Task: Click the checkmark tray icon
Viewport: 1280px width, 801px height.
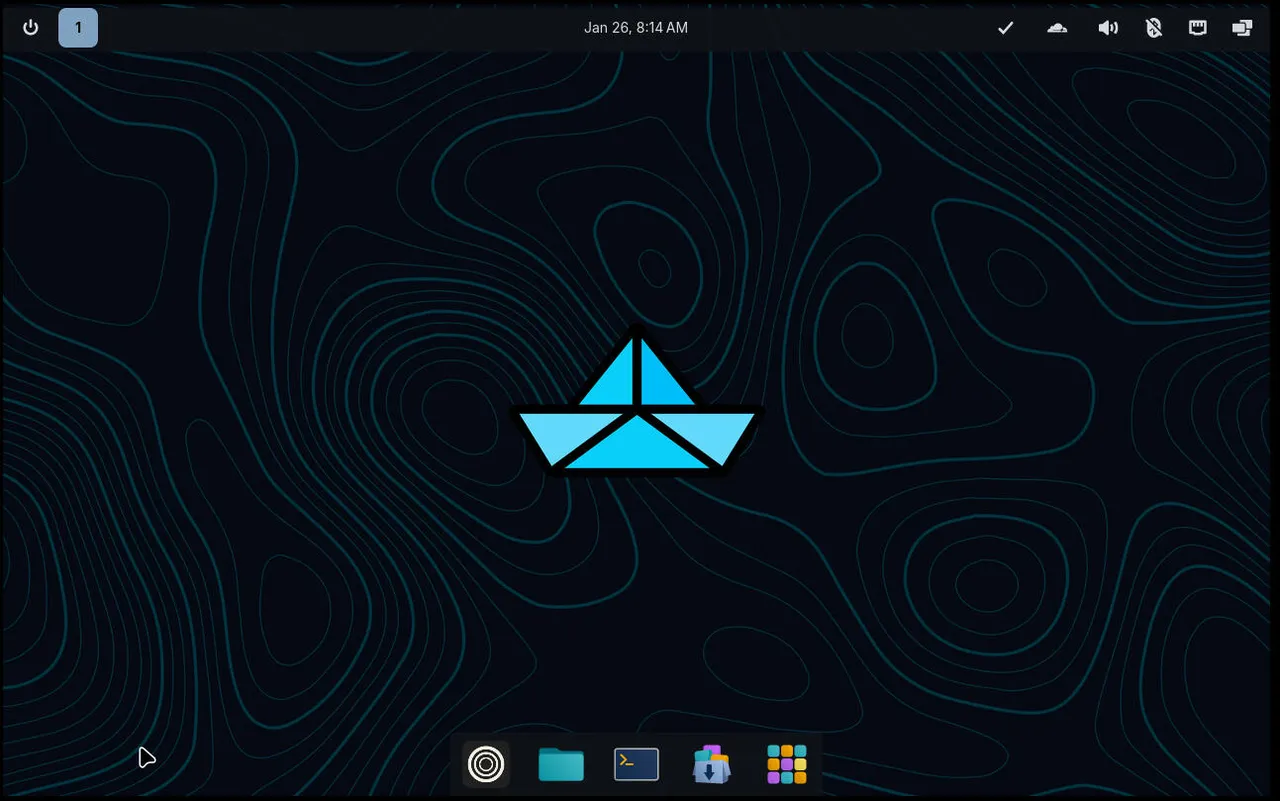Action: click(1006, 28)
